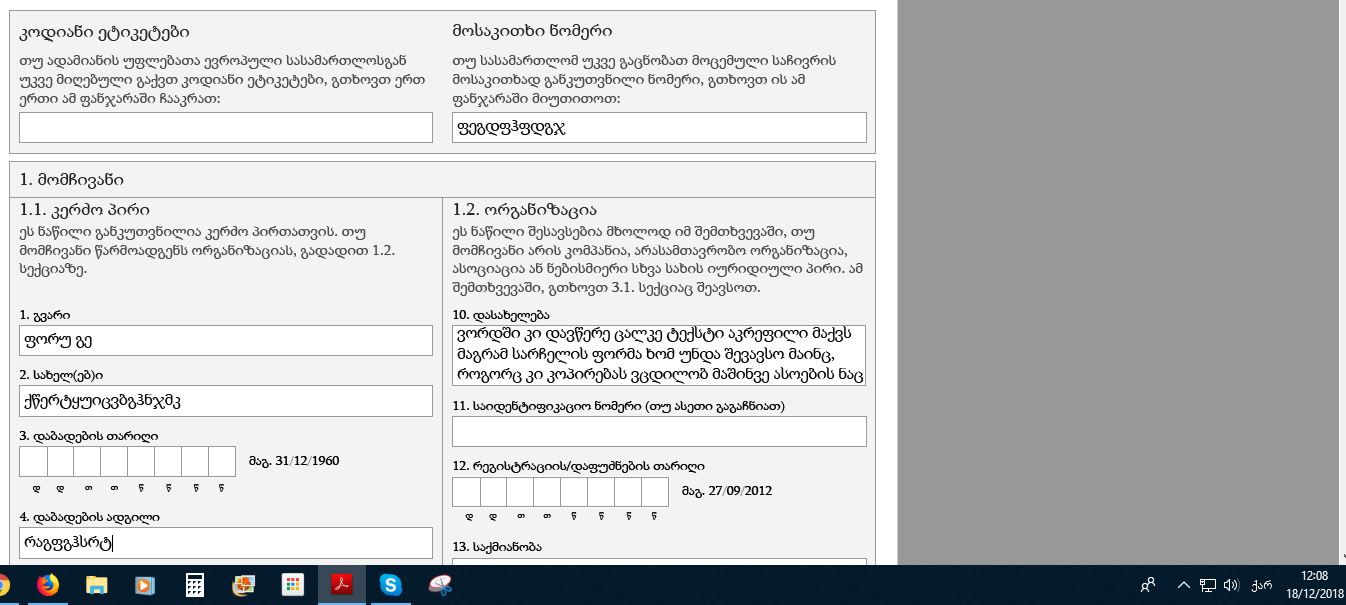Click the 12. რეგისტრაციის/დაფუძნების თარიღი label
Viewport: 1346px width, 605px height.
pos(578,466)
